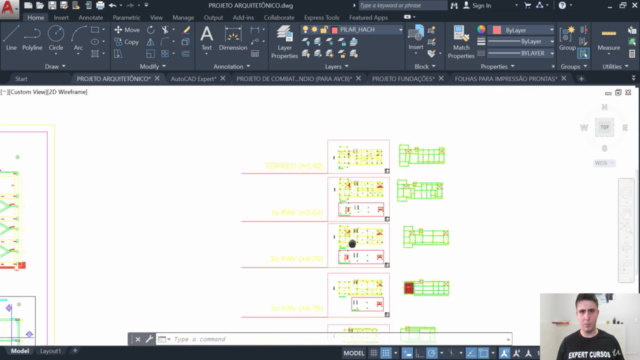Click the red ByLayer color swatch
640x360 pixels.
coord(497,30)
